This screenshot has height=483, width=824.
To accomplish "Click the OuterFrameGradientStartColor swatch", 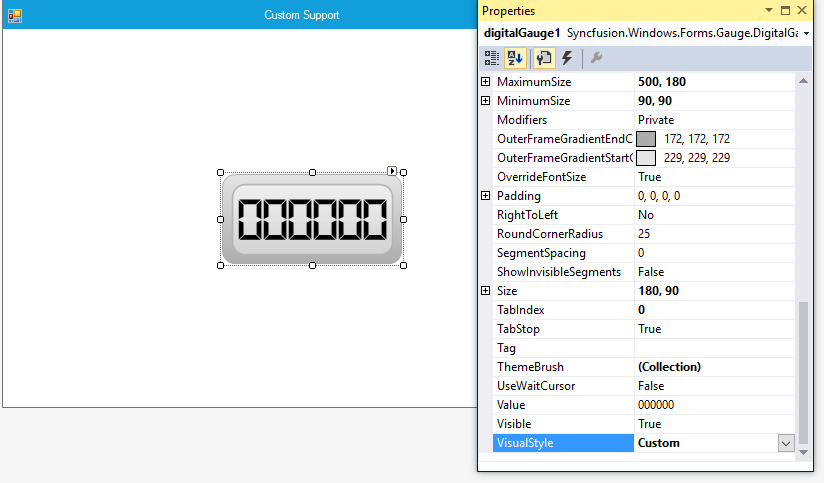I will coord(646,158).
